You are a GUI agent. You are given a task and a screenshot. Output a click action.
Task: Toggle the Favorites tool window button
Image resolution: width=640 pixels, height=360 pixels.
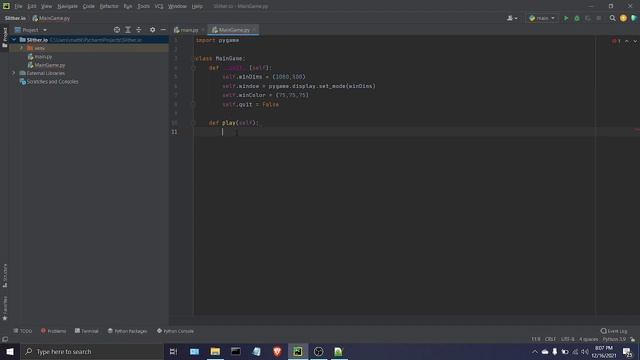pos(5,308)
